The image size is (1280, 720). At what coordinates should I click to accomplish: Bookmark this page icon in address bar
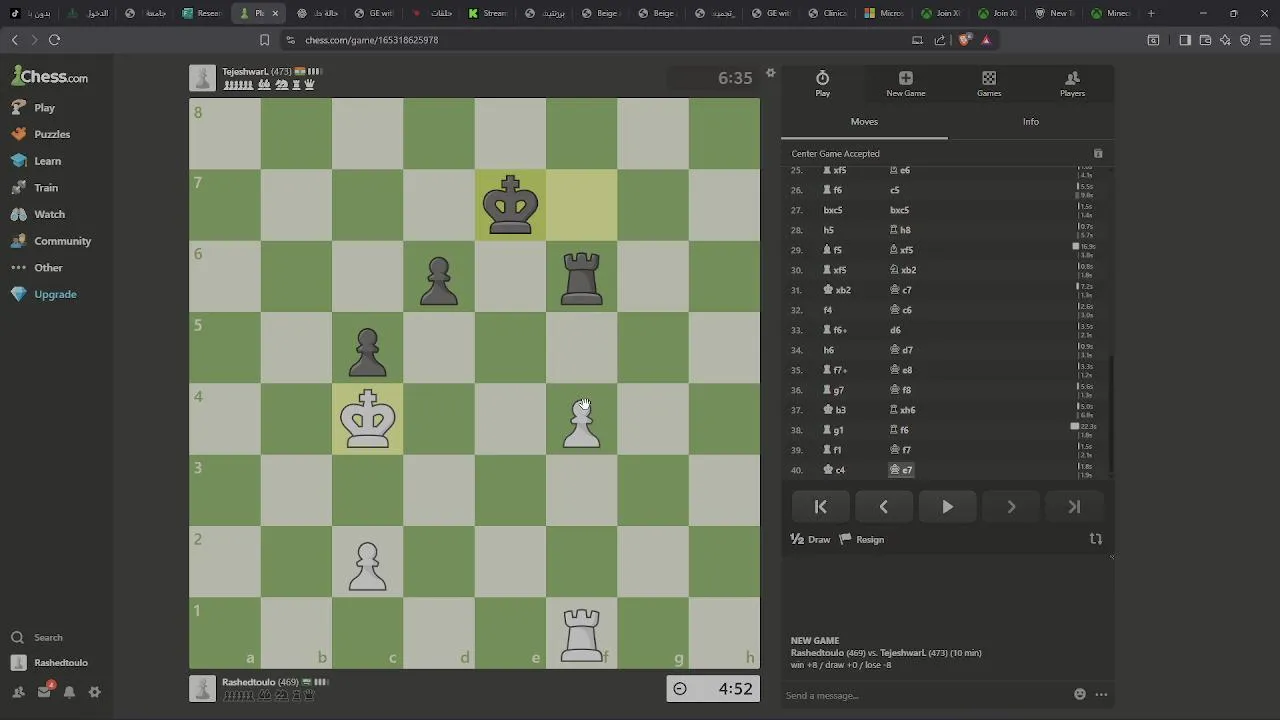coord(264,40)
